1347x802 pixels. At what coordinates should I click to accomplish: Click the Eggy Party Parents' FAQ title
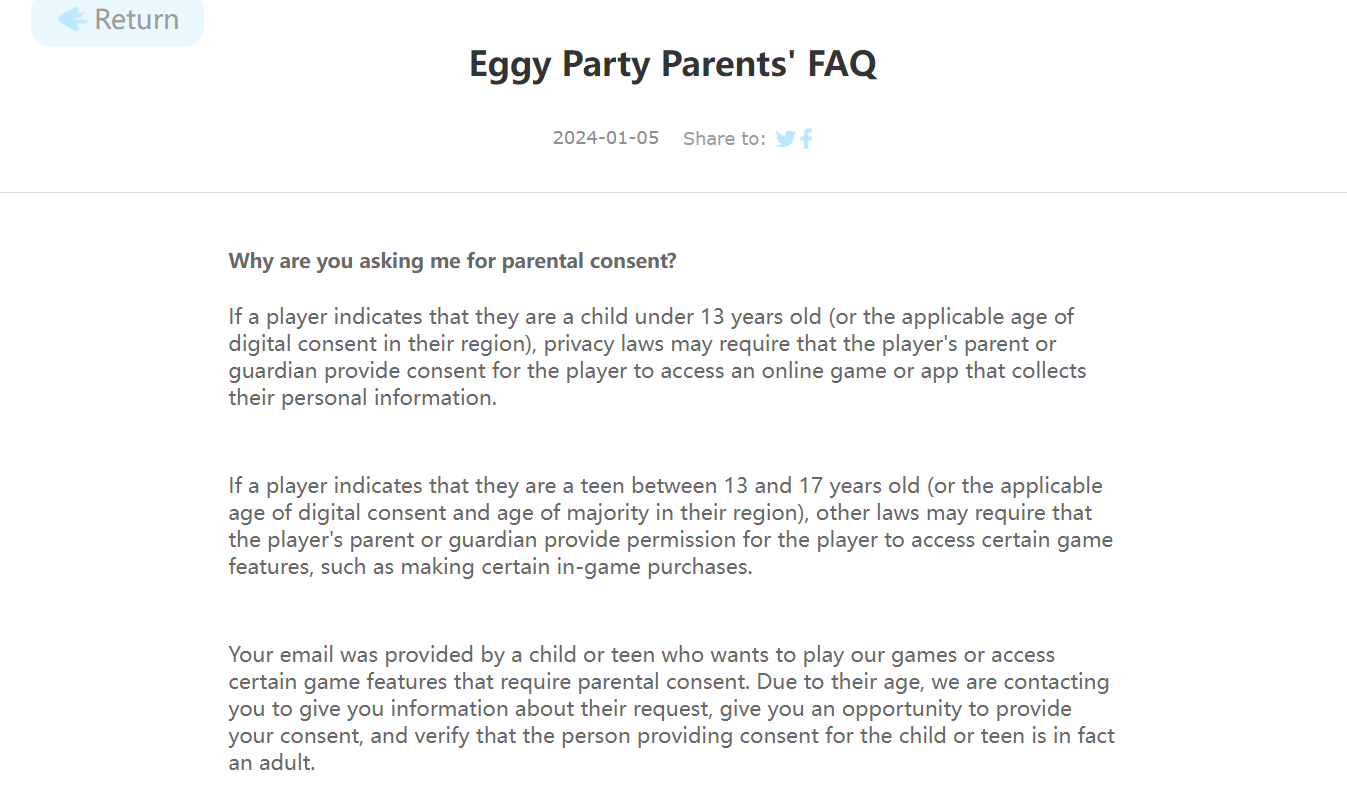[673, 65]
